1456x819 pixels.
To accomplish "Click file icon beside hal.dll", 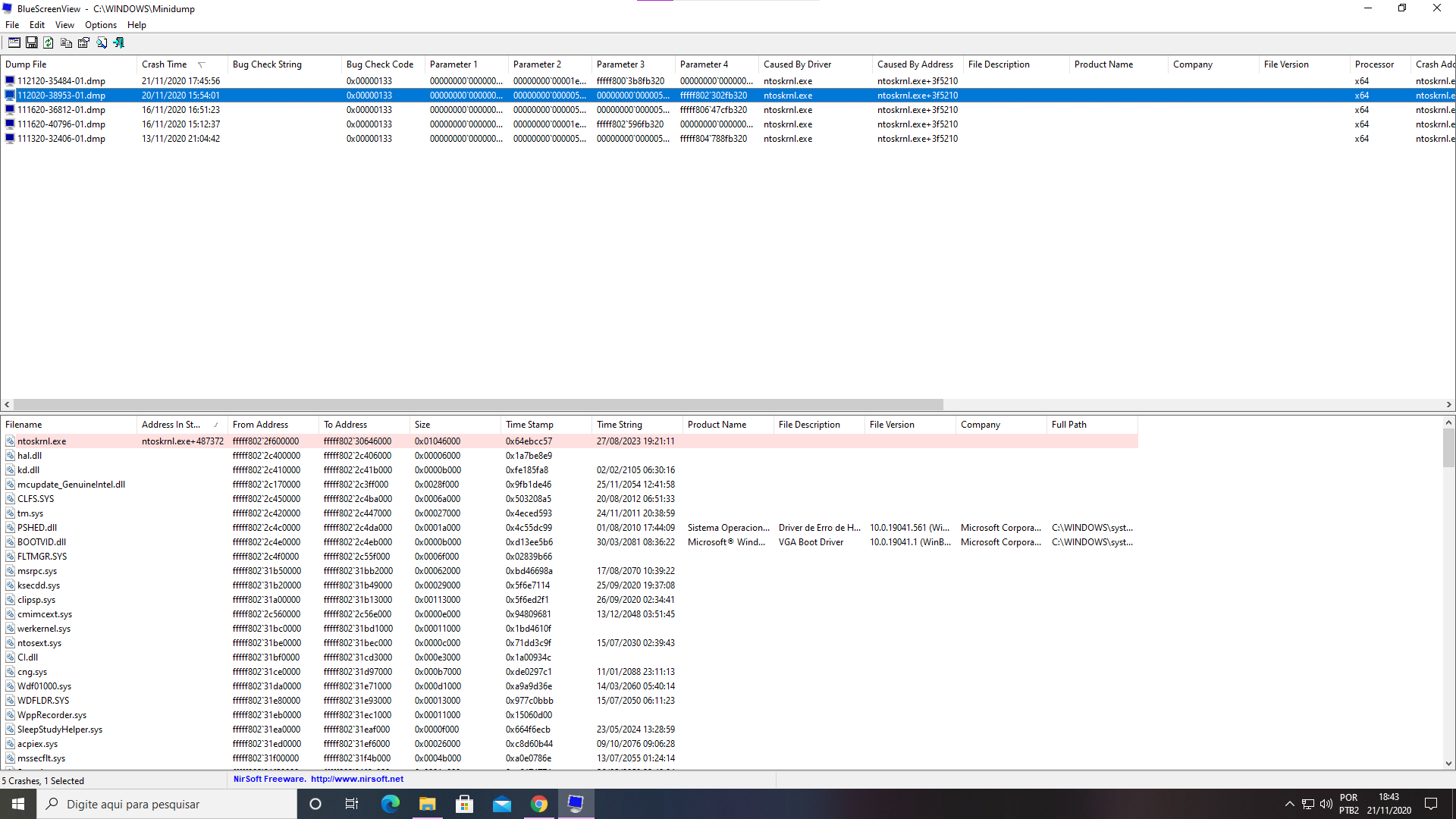I will tap(11, 455).
